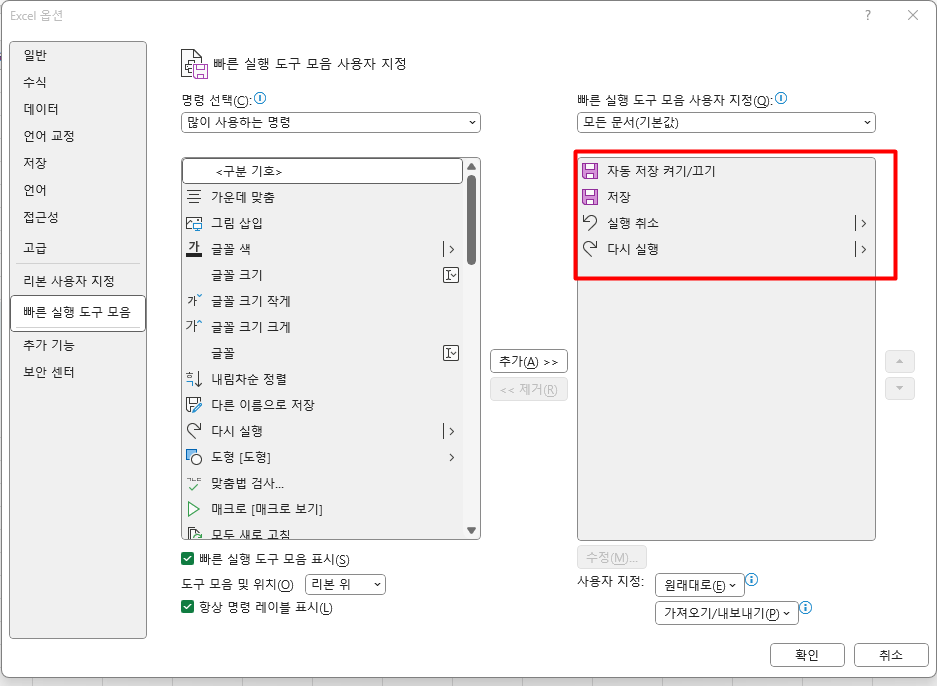Expand 글꼴 색 submenu arrow
Screen dimensions: 937x686
pyautogui.click(x=451, y=249)
